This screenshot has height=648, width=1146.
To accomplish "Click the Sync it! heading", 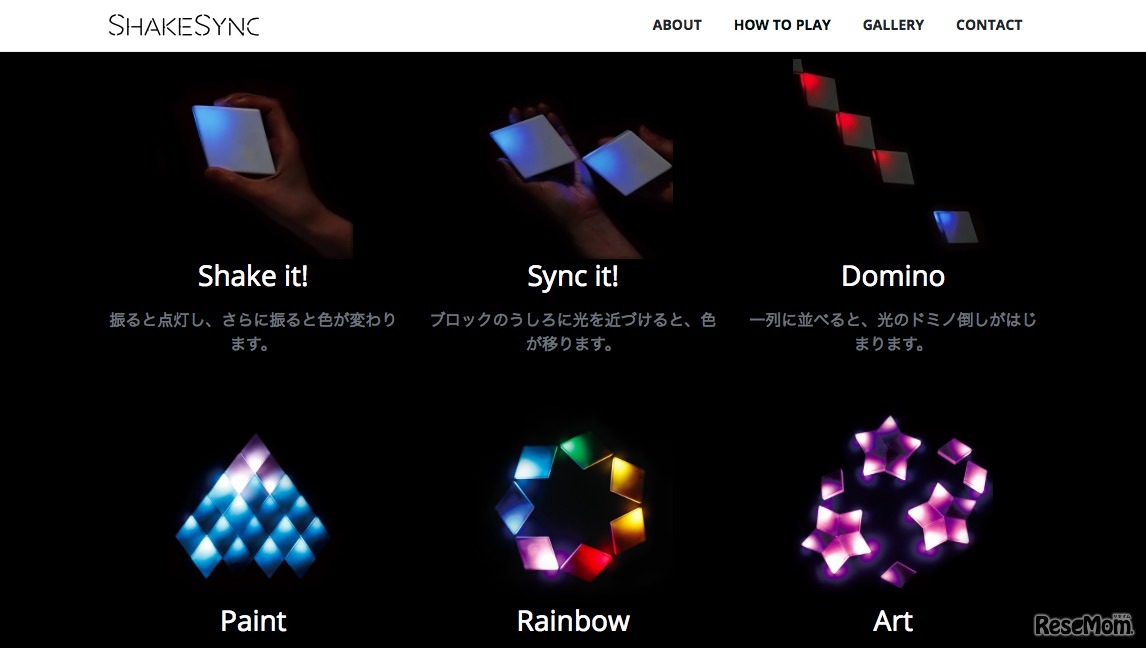I will point(573,276).
